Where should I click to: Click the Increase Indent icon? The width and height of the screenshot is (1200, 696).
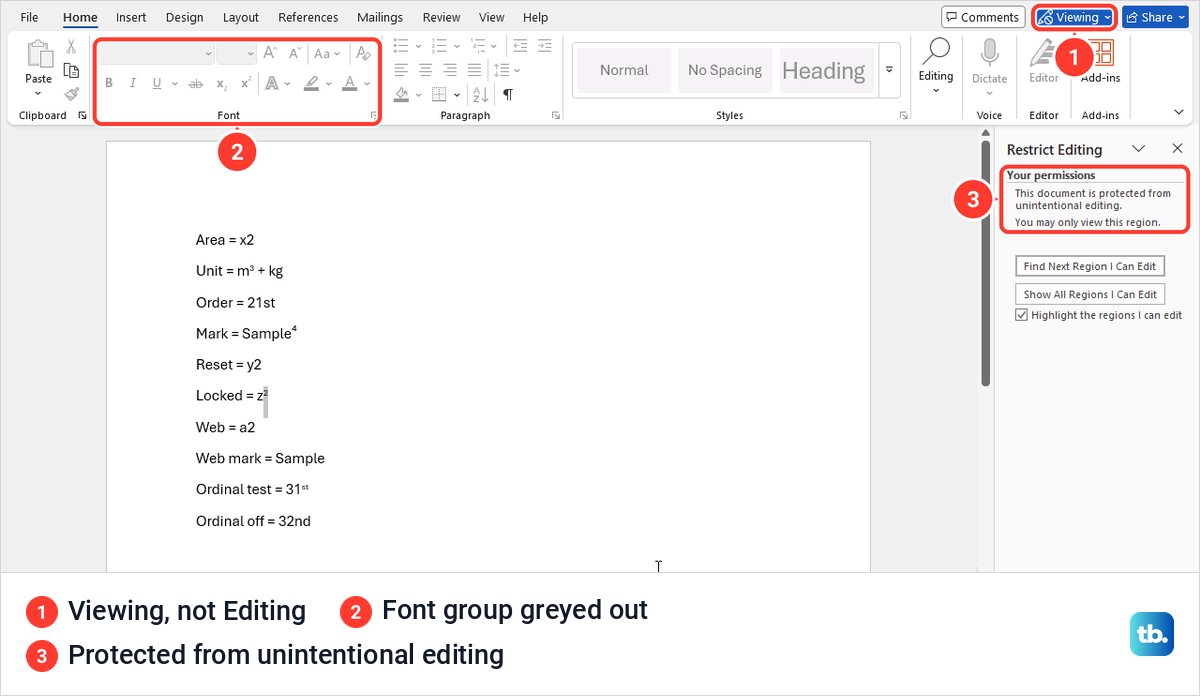click(544, 46)
